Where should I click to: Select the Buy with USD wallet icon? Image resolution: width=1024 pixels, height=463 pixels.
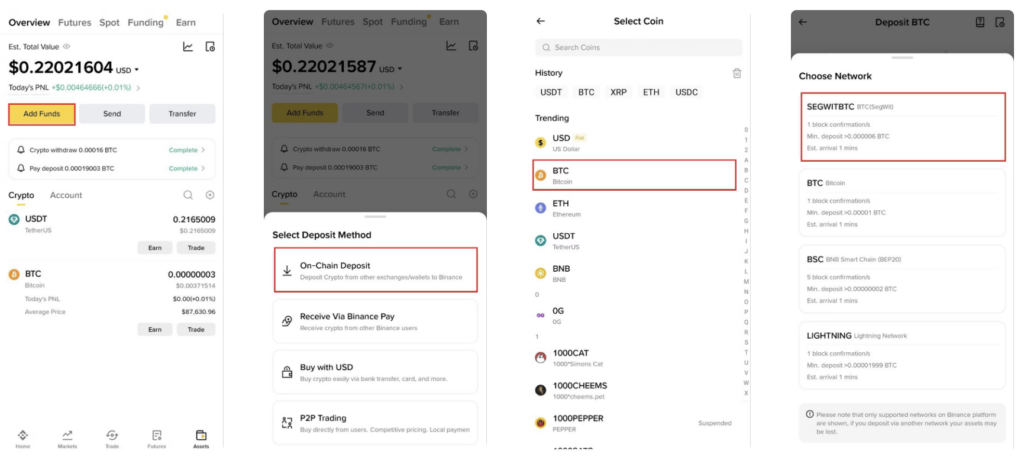[x=287, y=371]
